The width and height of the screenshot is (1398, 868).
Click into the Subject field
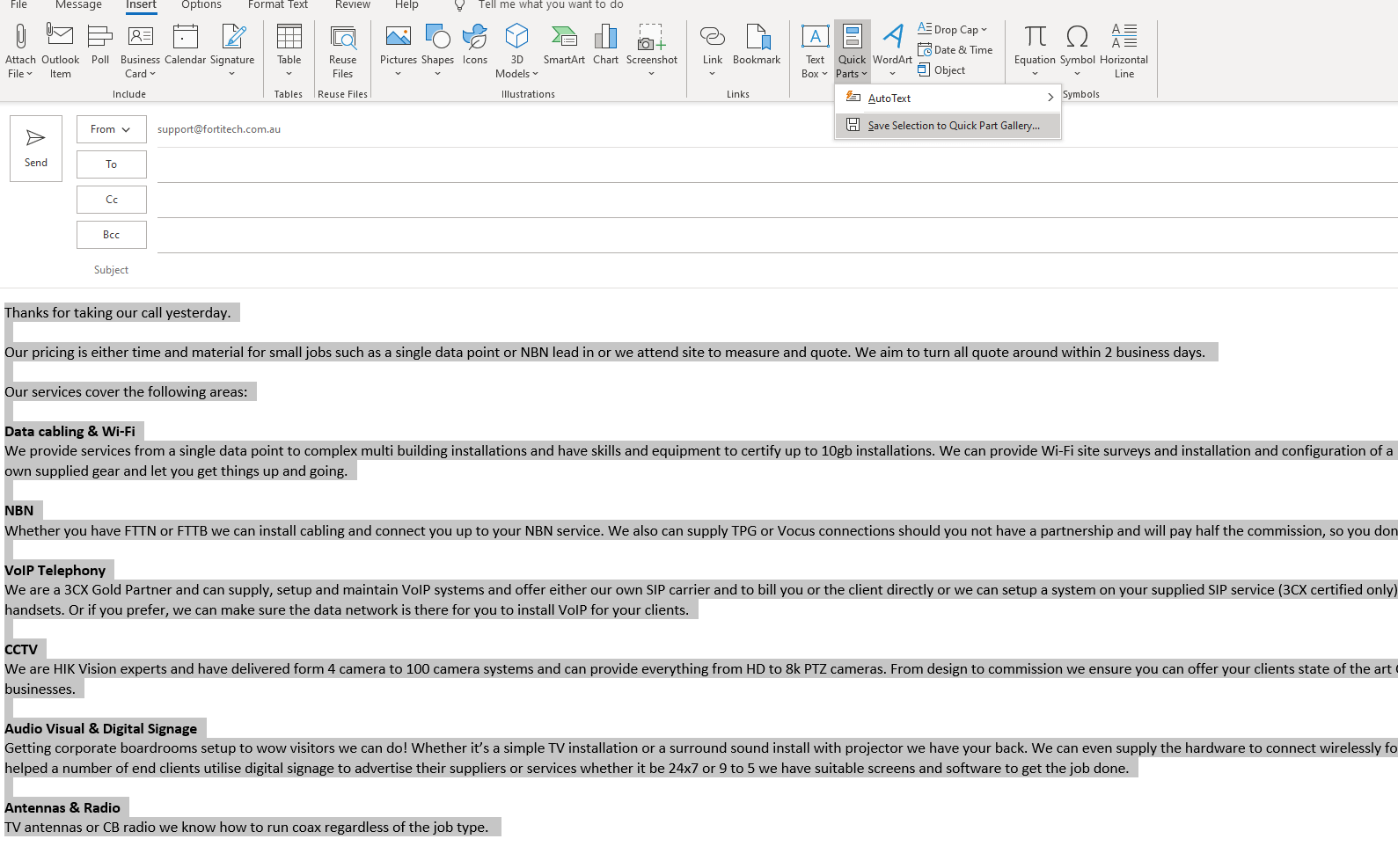point(704,270)
